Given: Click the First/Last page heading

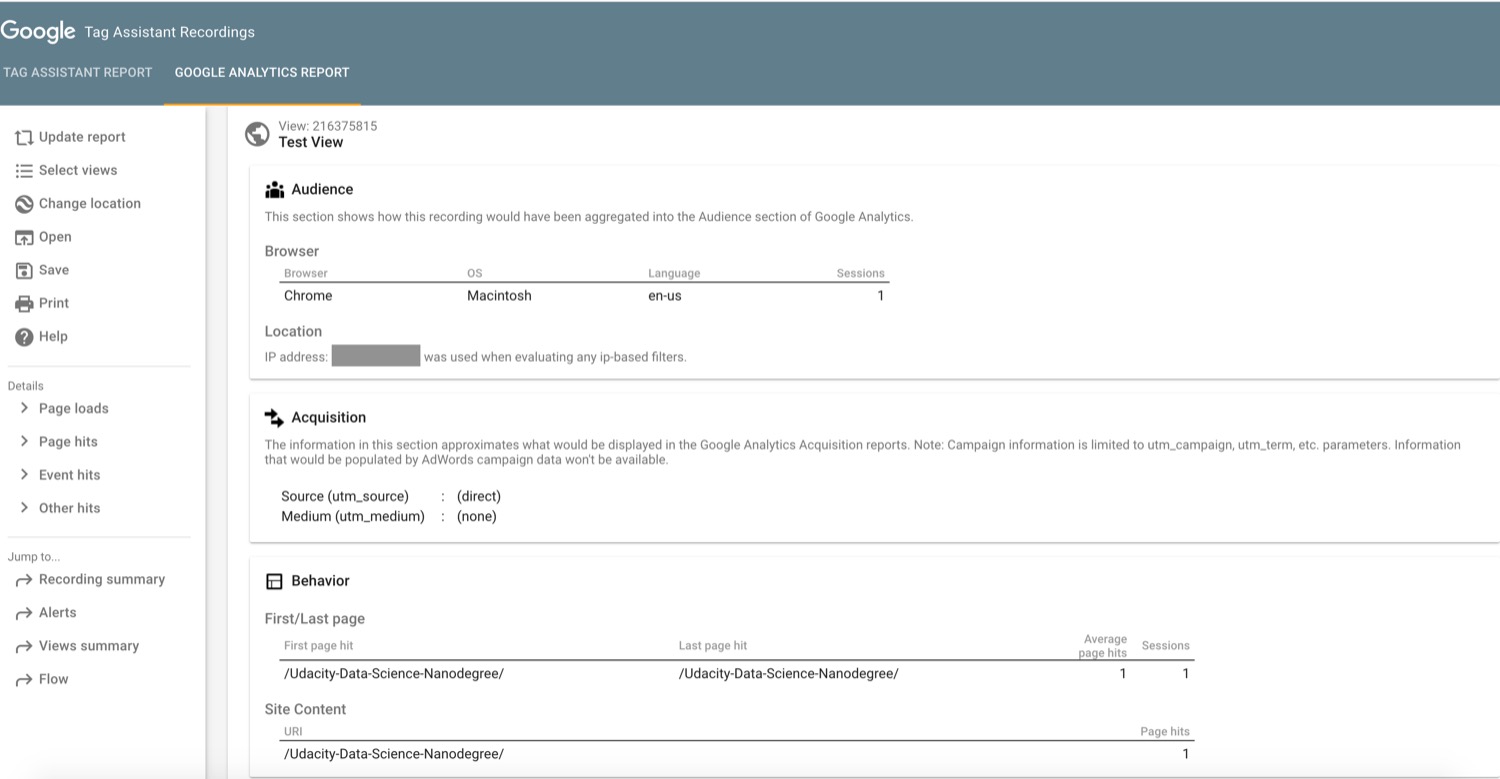Looking at the screenshot, I should [315, 619].
